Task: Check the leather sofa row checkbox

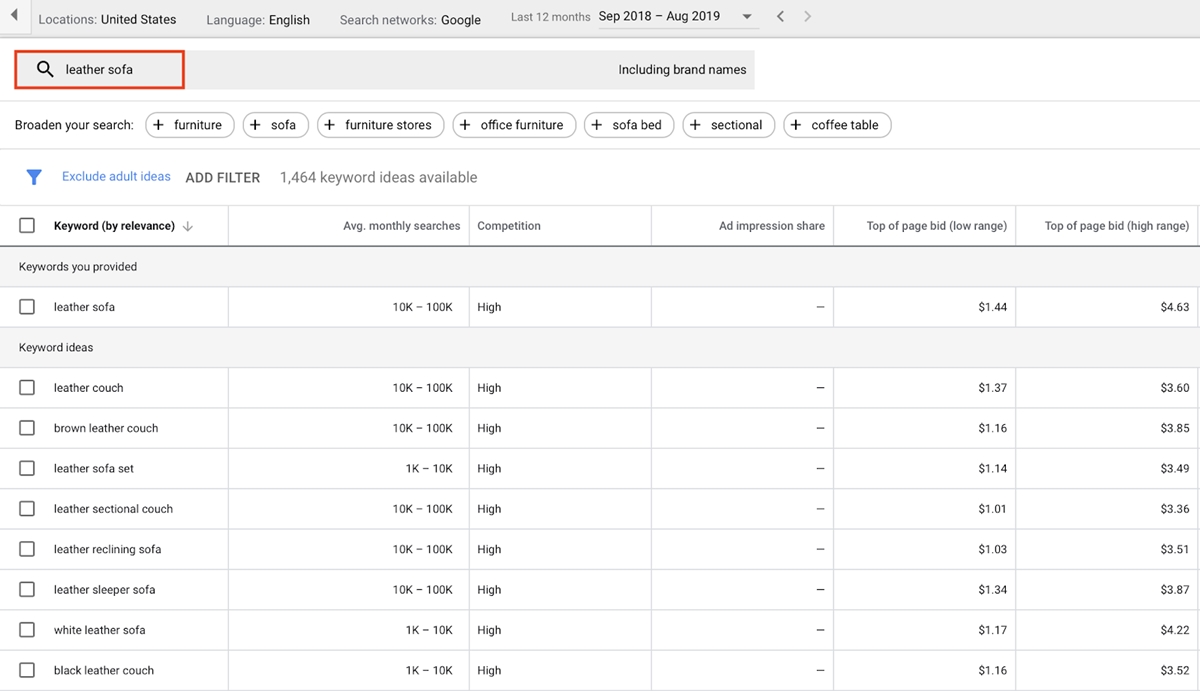Action: click(x=27, y=307)
